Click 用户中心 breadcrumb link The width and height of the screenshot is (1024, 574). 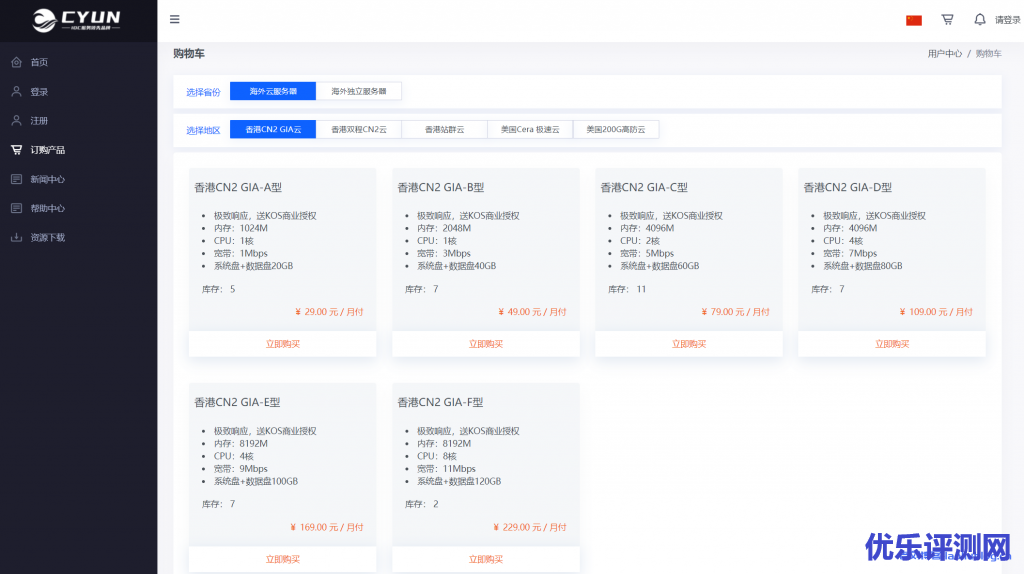tap(944, 54)
